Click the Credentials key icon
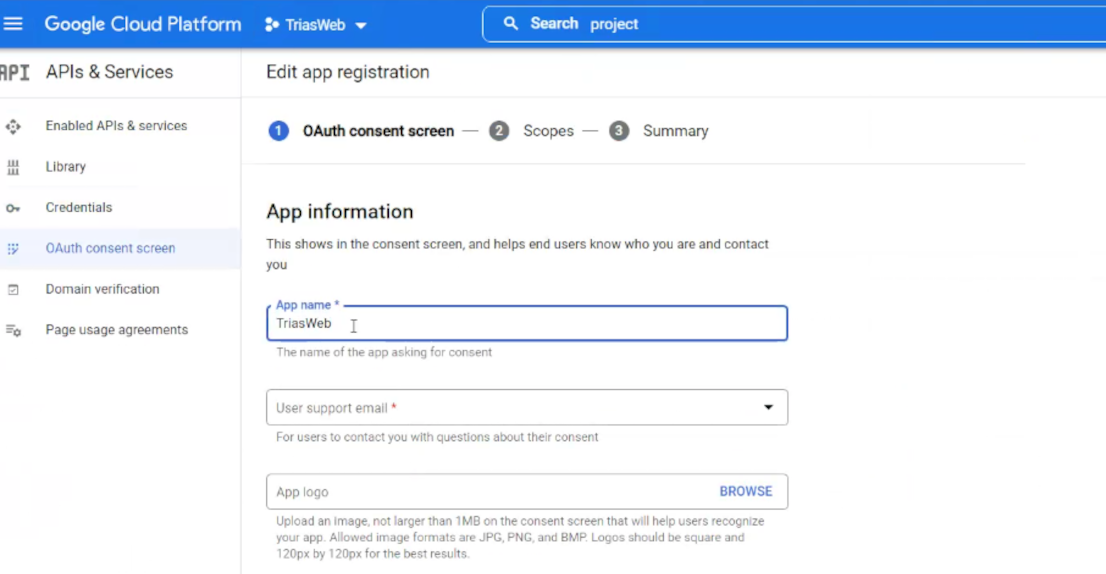Viewport: 1106px width, 574px height. 13,208
